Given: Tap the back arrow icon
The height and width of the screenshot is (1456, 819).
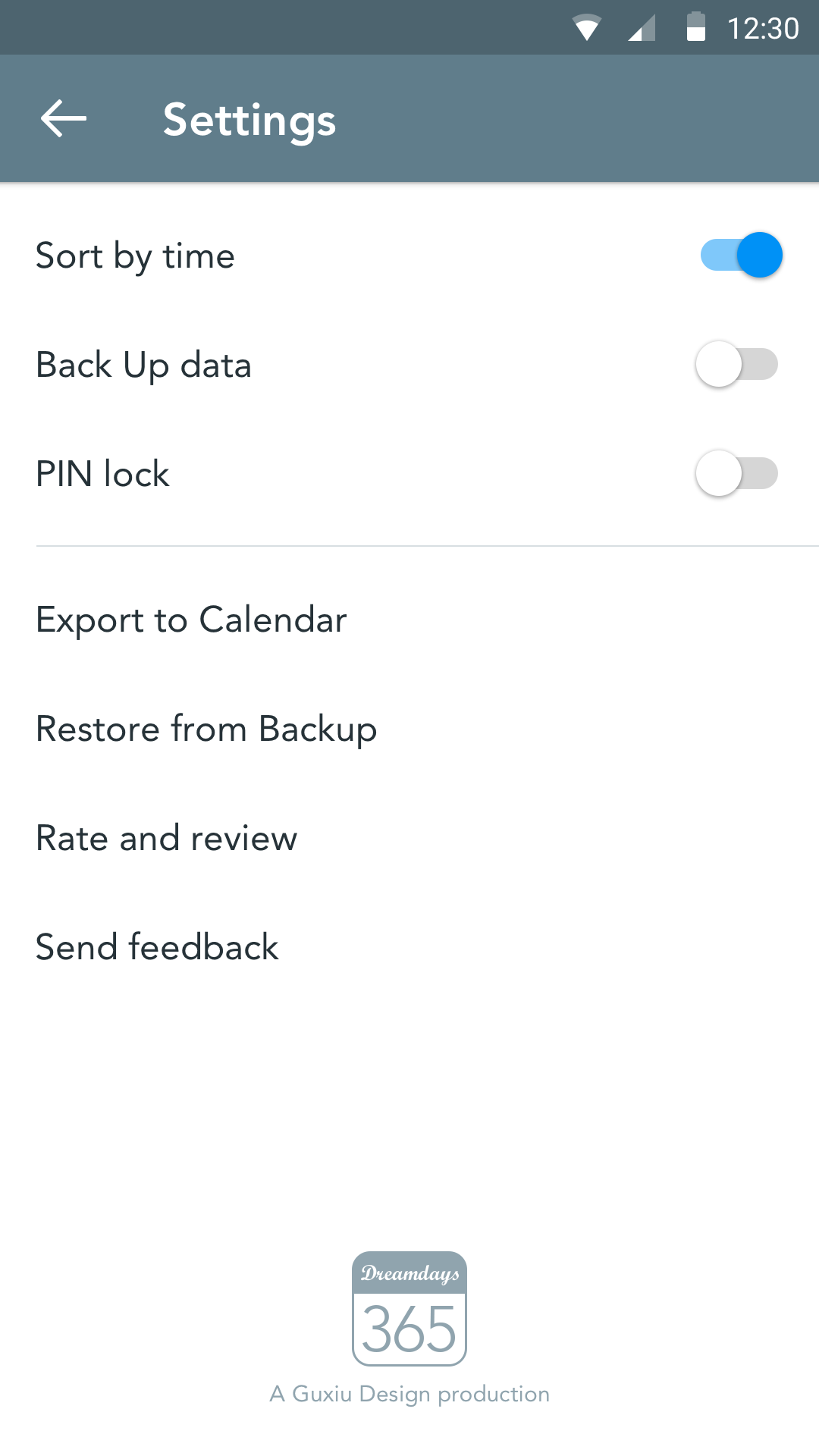Looking at the screenshot, I should 64,119.
